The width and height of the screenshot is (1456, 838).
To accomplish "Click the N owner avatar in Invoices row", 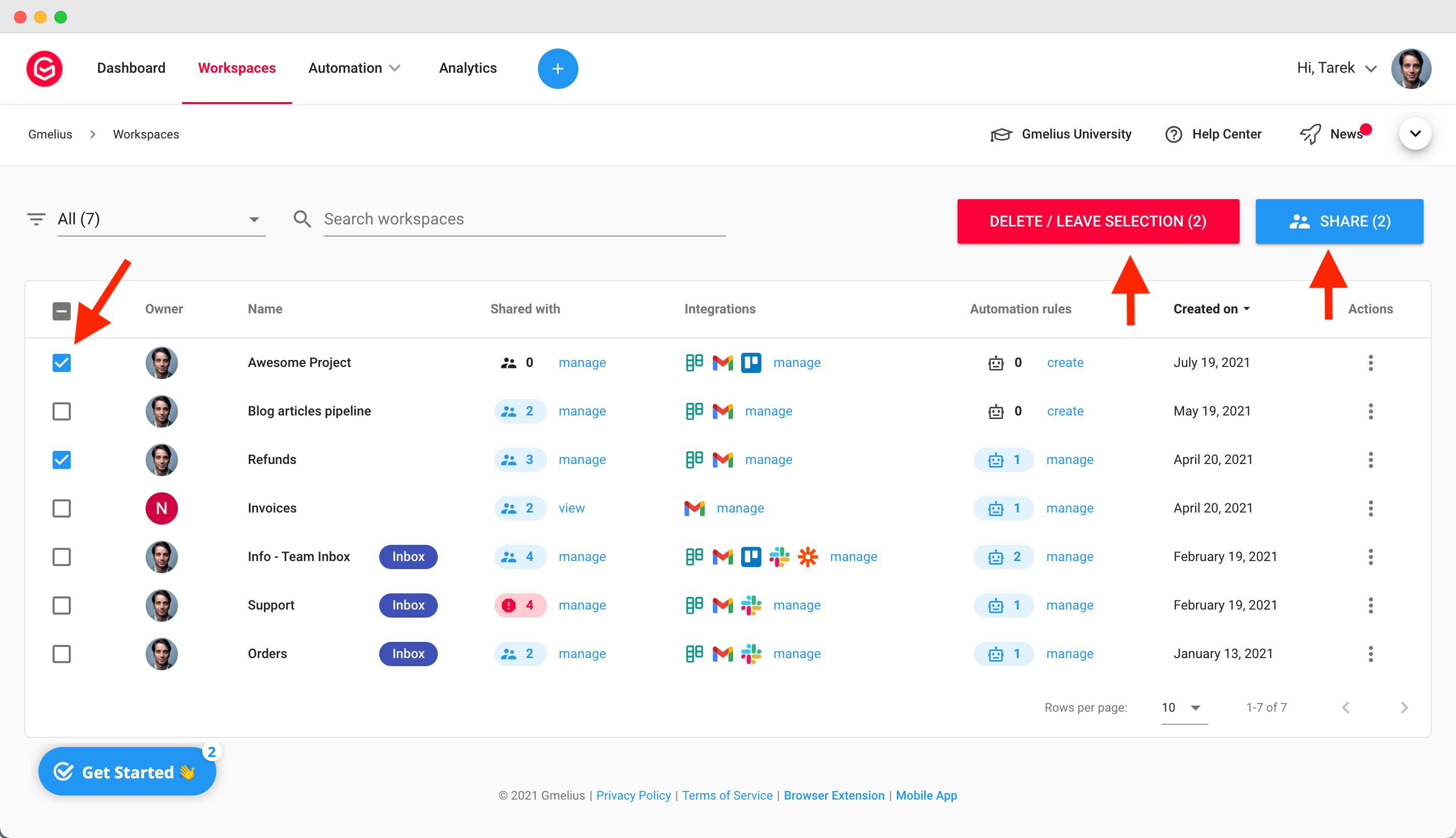I will point(161,508).
